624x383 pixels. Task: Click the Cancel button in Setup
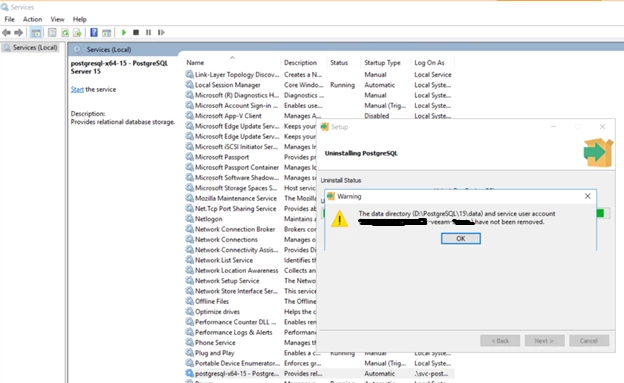[x=589, y=341]
